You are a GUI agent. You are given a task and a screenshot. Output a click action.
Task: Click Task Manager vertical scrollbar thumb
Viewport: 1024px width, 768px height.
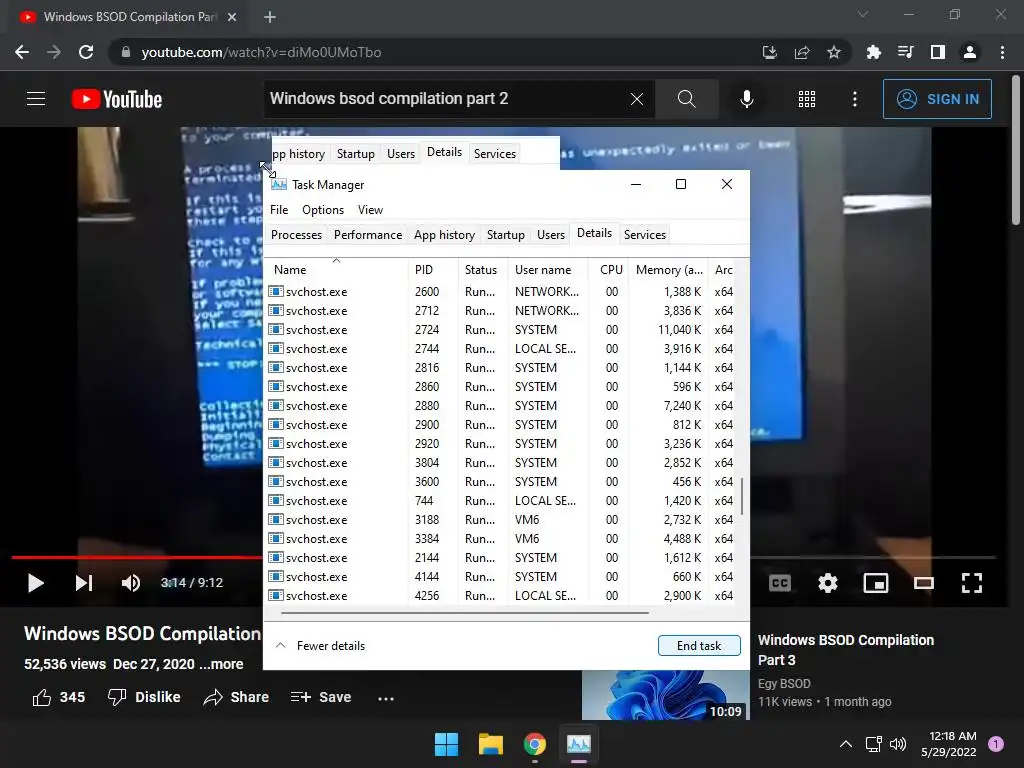pos(742,496)
